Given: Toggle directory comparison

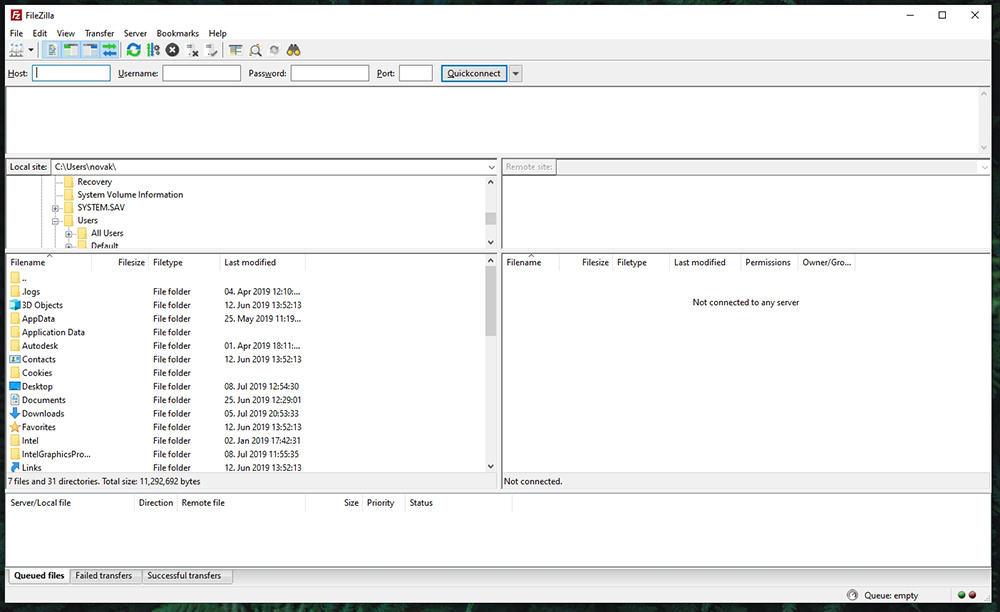Looking at the screenshot, I should point(255,50).
